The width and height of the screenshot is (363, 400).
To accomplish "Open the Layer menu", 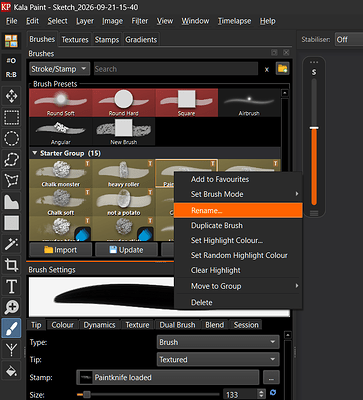I will click(x=85, y=21).
